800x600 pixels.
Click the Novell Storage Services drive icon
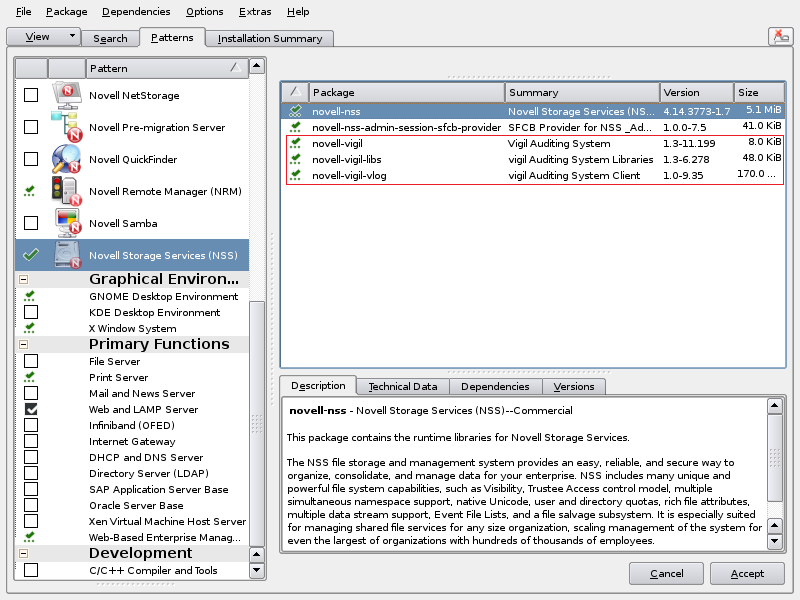[67, 255]
